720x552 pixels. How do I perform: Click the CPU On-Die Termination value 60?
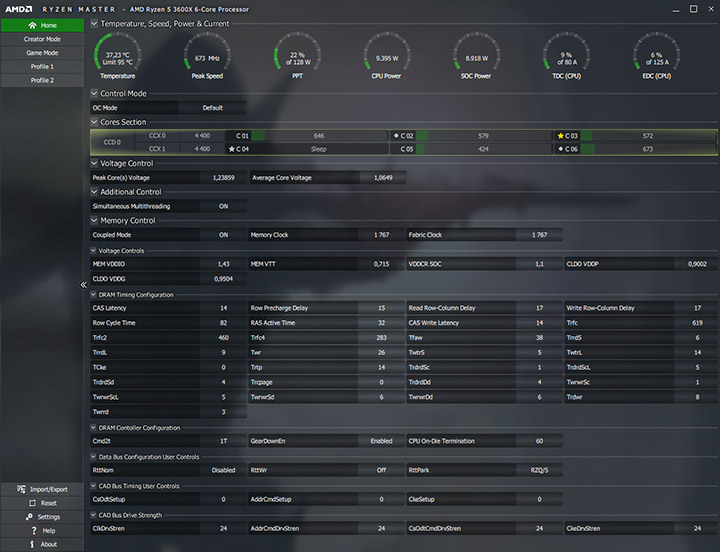click(539, 441)
